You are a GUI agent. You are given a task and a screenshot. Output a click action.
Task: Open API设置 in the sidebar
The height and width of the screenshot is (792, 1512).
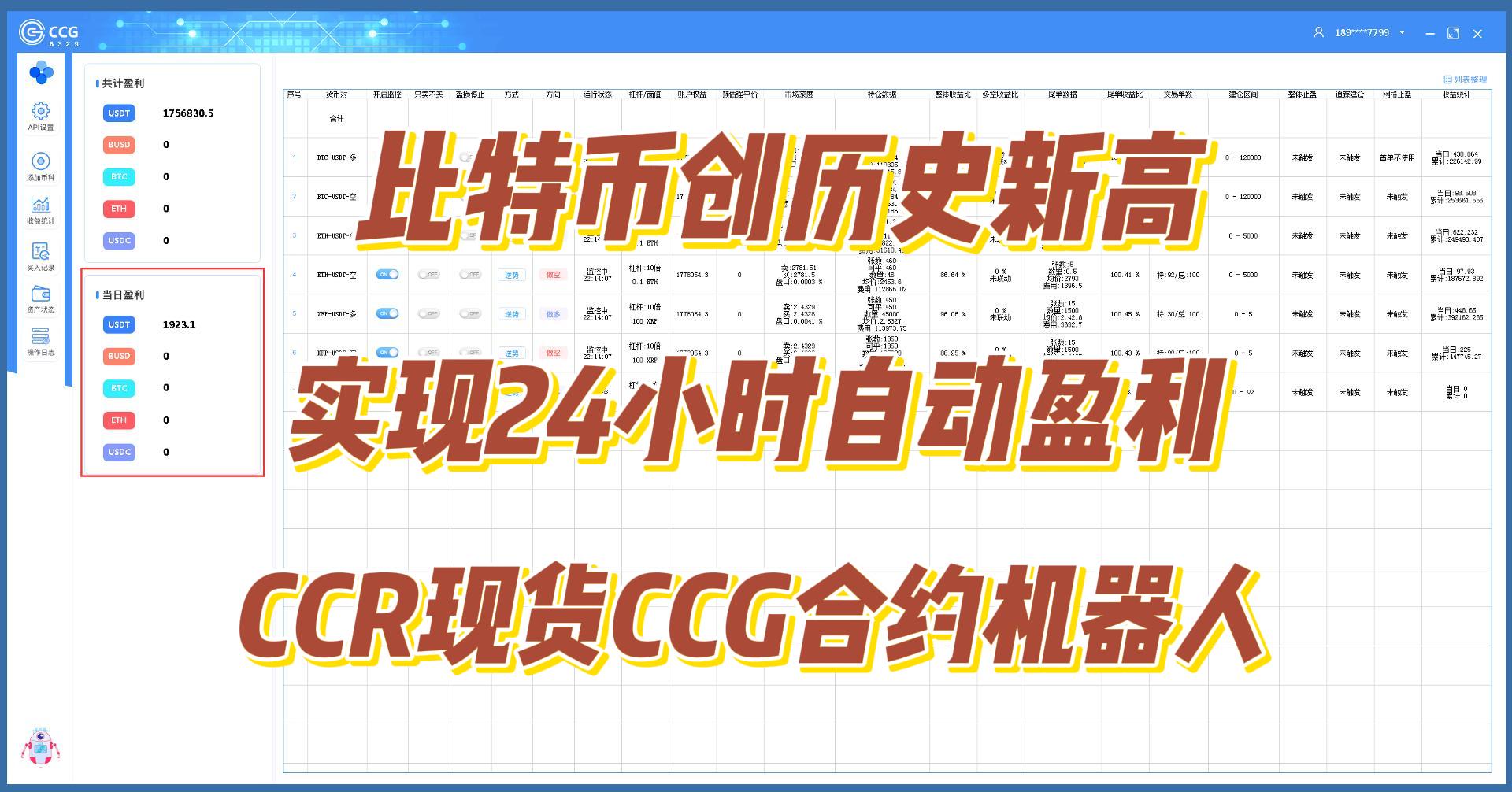[41, 116]
